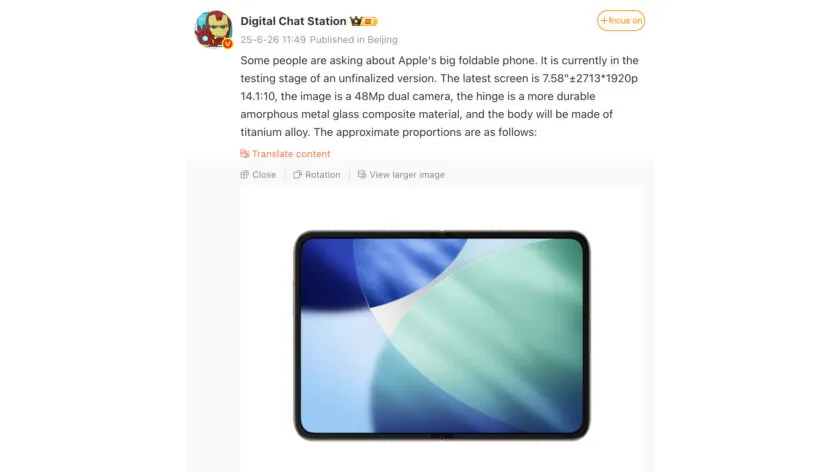Click the orange verified badge on the avatar
This screenshot has width=840, height=472.
pos(228,44)
